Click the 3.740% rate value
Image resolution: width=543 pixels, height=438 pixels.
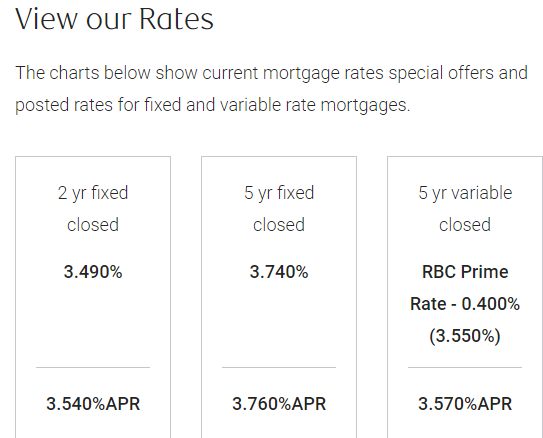coord(279,272)
